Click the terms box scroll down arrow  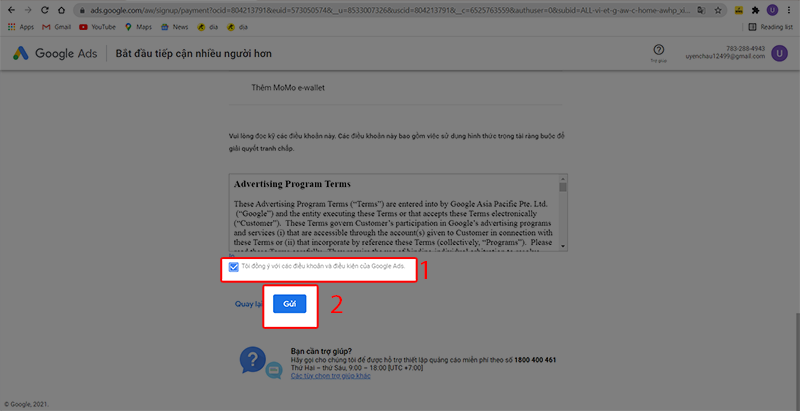click(563, 246)
